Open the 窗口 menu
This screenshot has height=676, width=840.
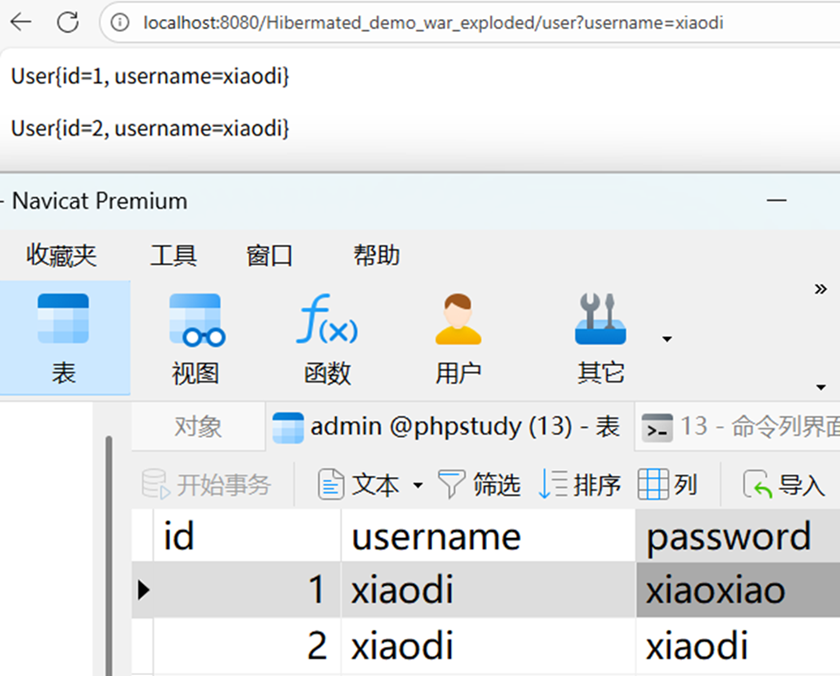(x=269, y=255)
